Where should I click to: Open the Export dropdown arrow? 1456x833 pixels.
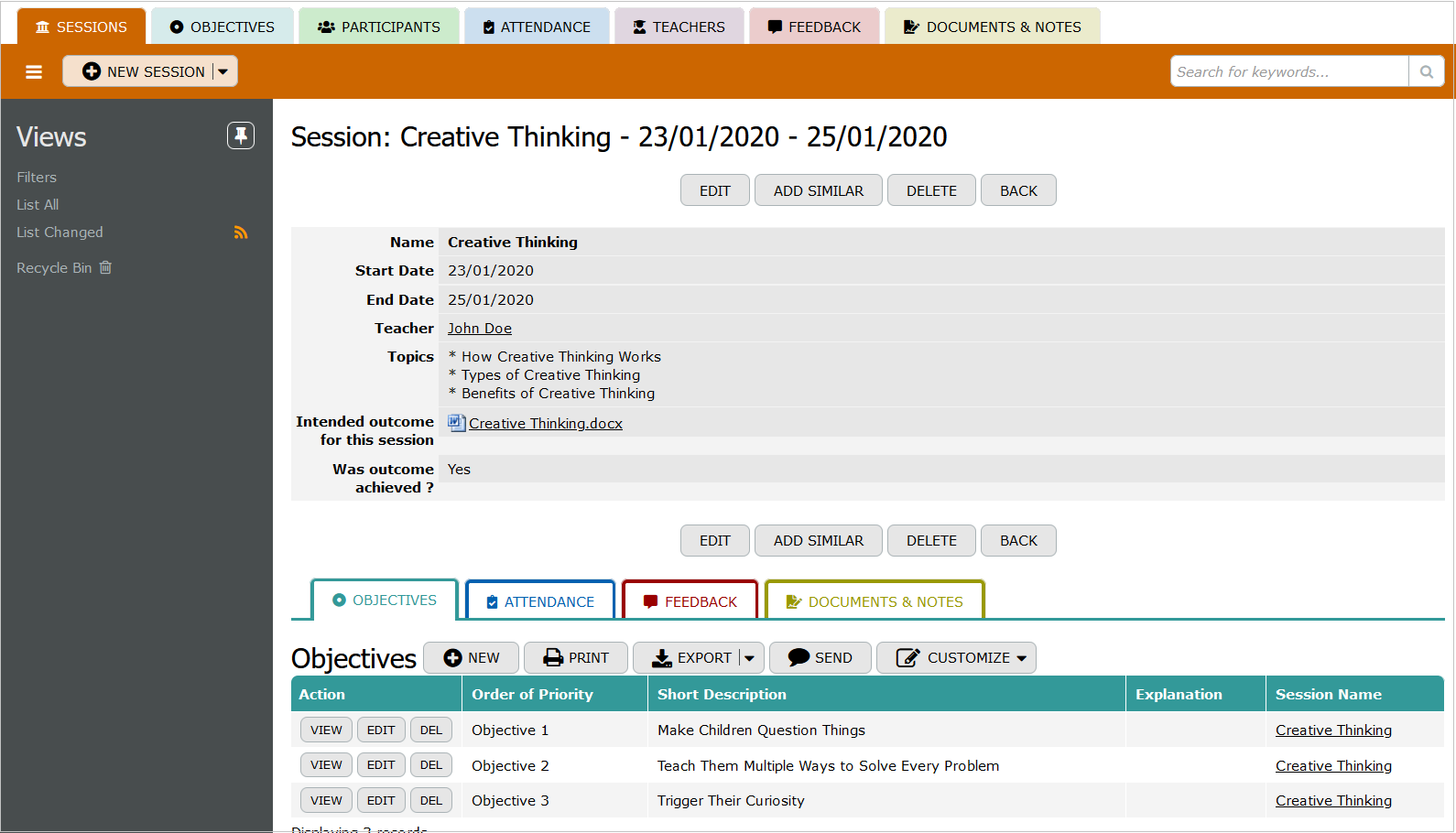(750, 657)
